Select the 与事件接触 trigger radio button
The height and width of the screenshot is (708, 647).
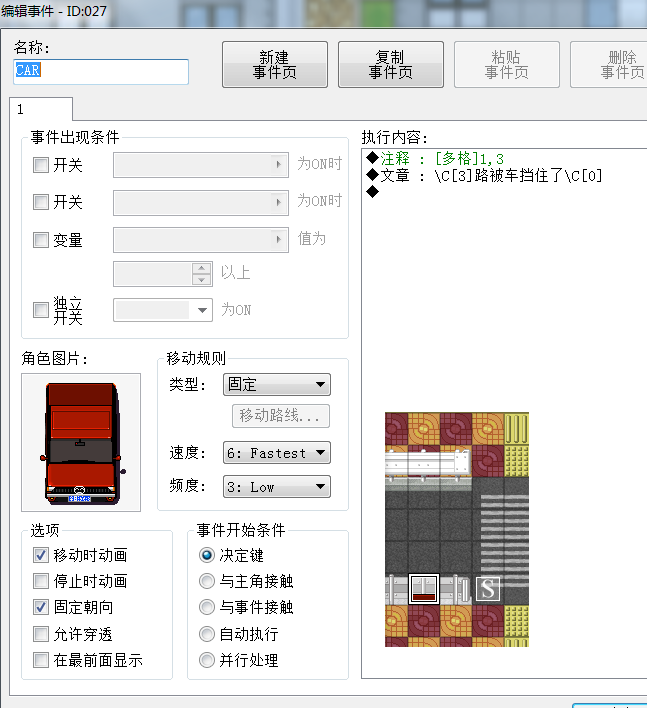(207, 607)
